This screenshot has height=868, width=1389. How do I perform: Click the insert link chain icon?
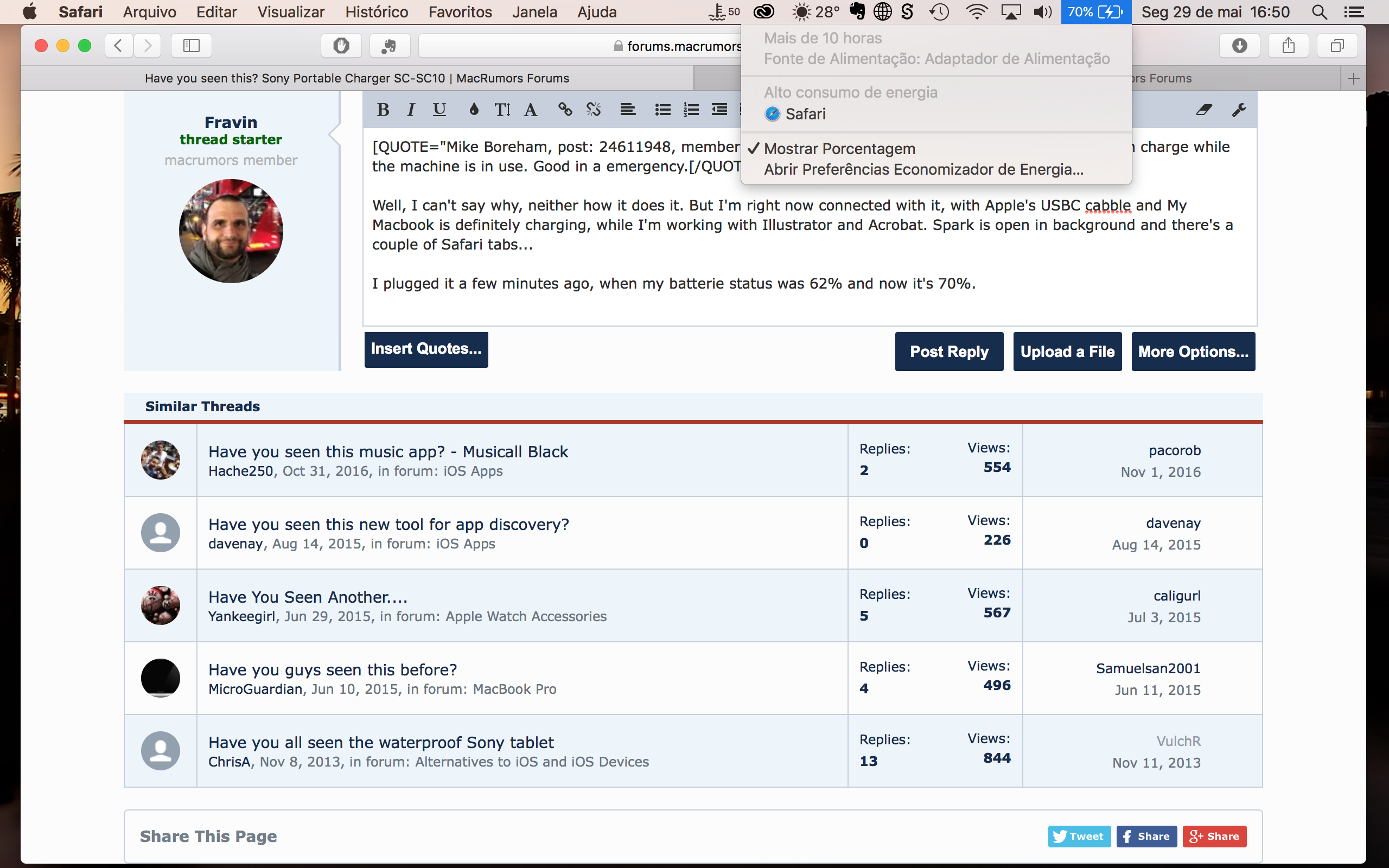tap(565, 110)
